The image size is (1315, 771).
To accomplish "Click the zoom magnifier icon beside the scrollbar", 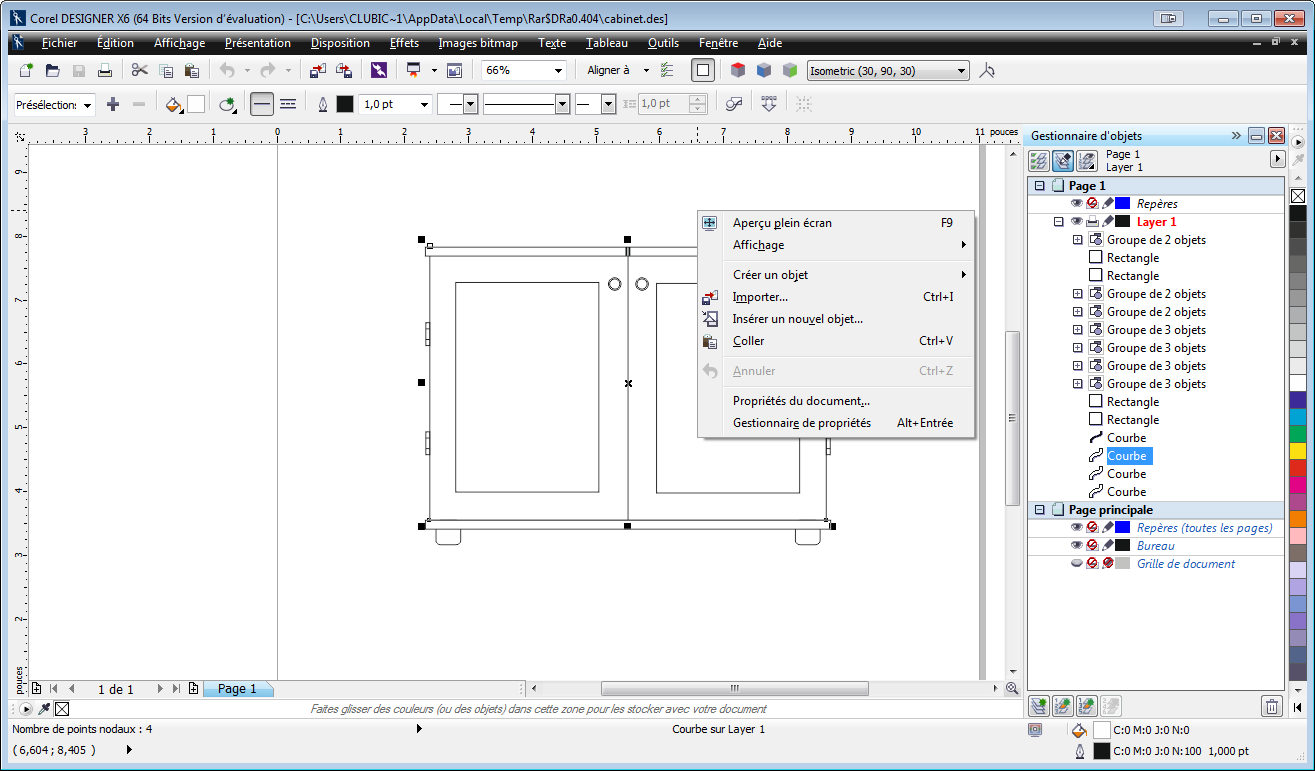I will click(x=1011, y=688).
